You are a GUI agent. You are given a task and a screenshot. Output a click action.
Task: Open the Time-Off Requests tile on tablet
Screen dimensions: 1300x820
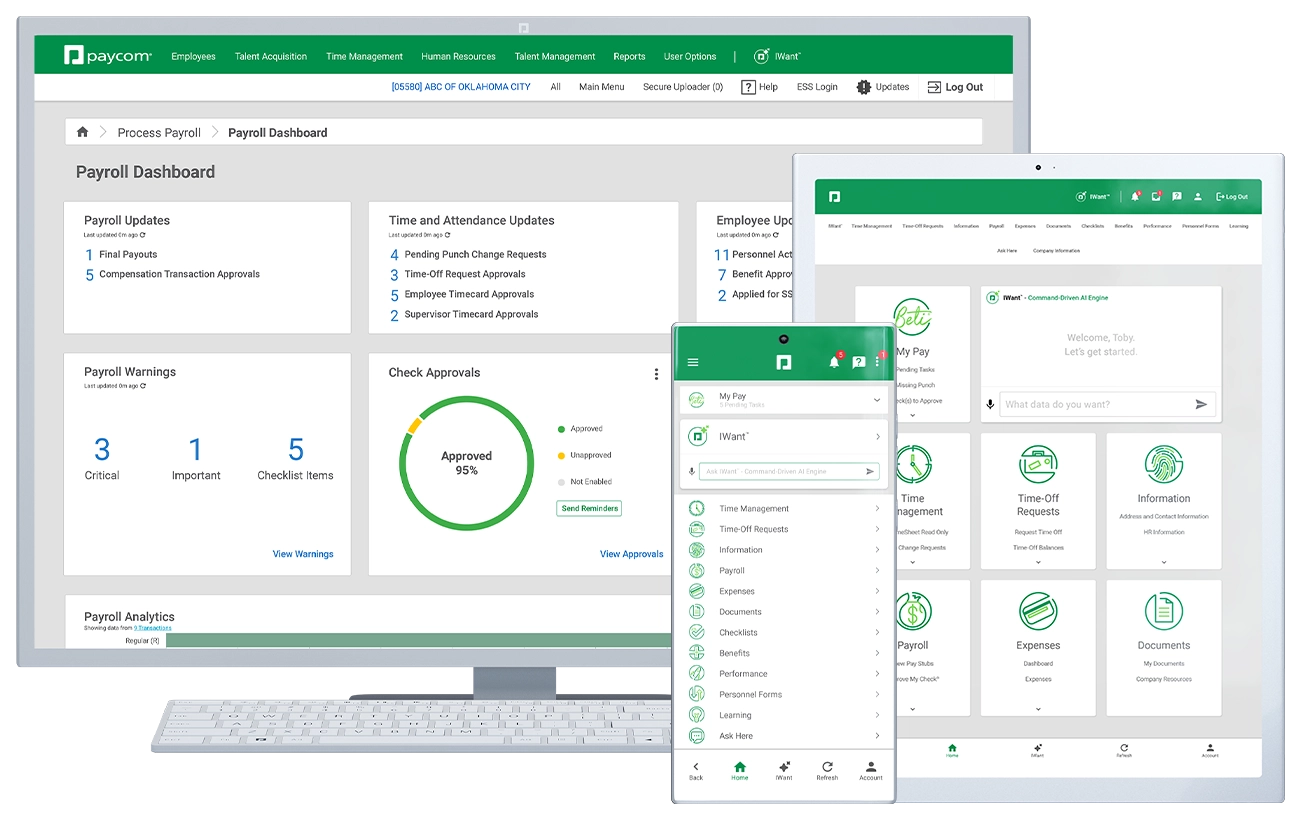1038,500
